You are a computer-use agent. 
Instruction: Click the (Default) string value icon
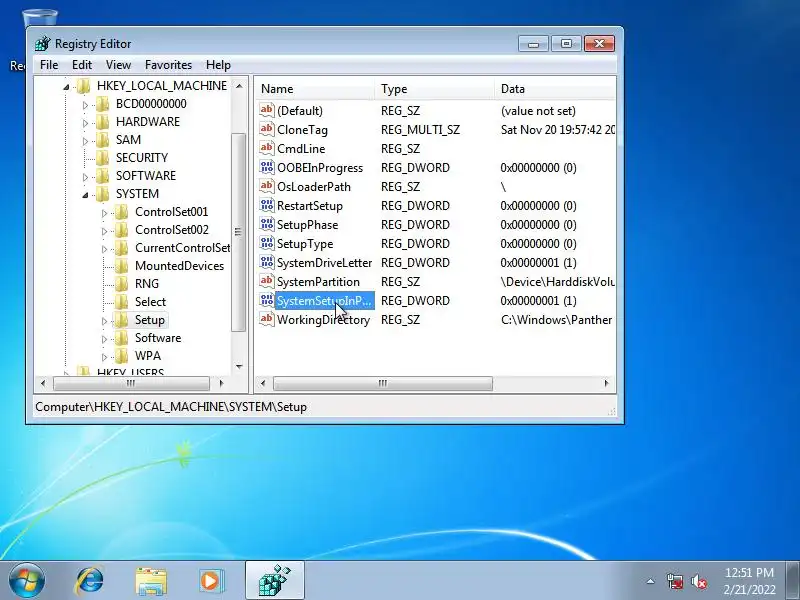267,110
